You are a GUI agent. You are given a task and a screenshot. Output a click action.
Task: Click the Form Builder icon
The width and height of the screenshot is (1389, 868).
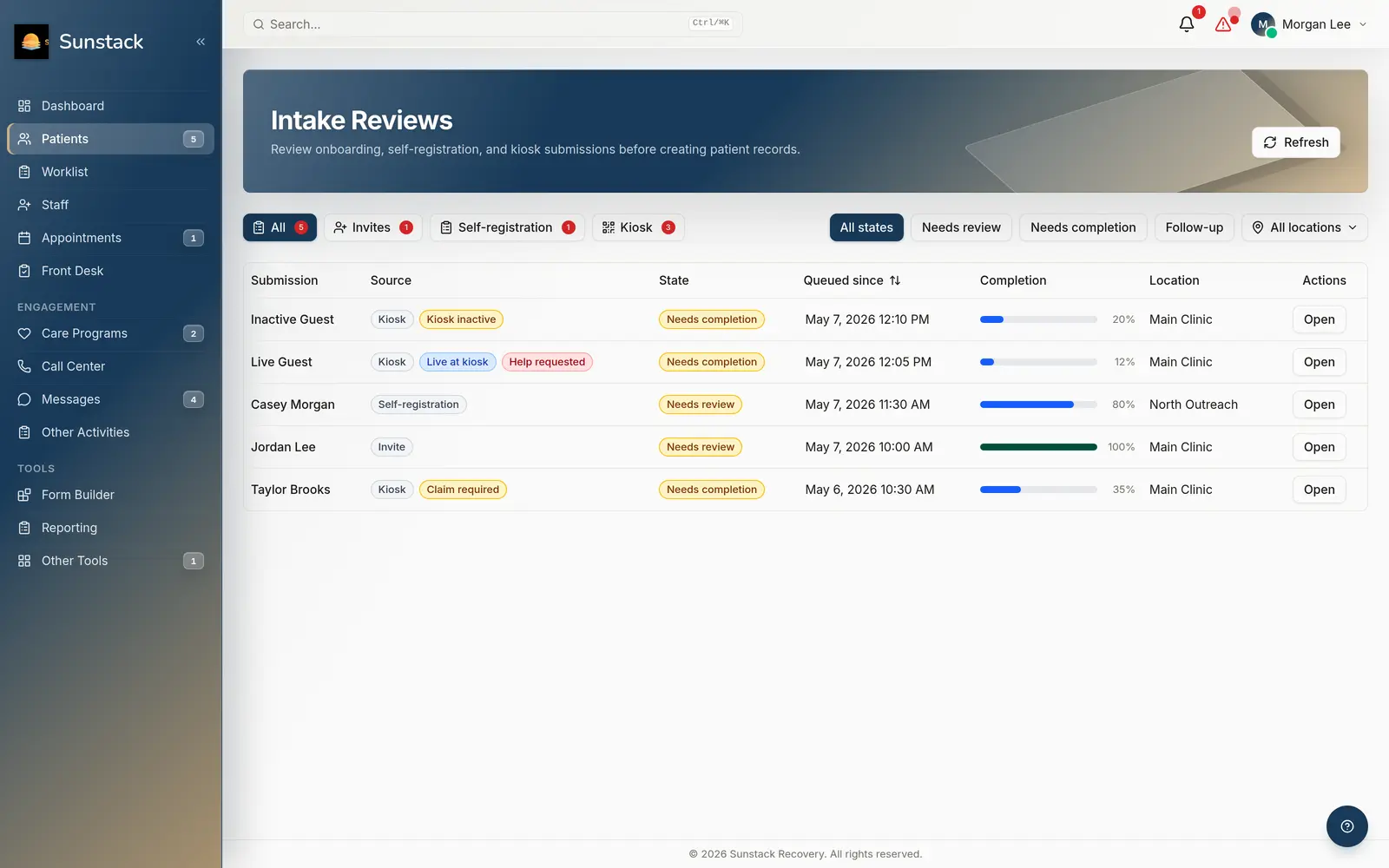point(24,495)
